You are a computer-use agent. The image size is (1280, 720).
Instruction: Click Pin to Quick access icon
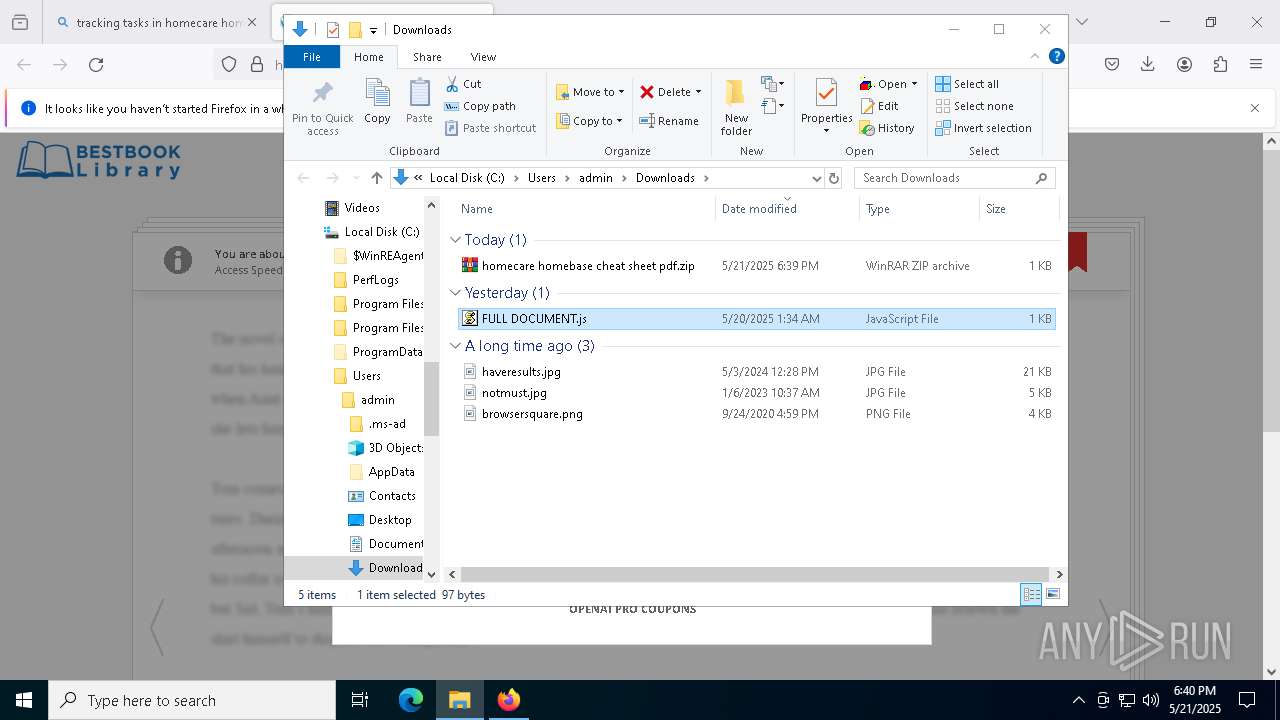[x=322, y=107]
